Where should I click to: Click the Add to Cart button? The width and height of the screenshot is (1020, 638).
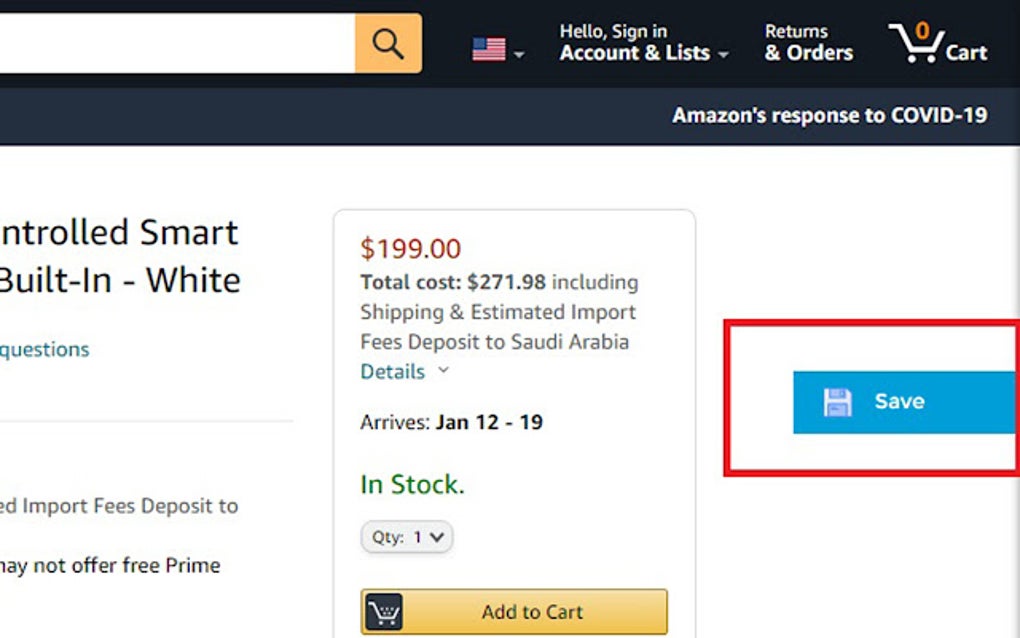point(532,612)
